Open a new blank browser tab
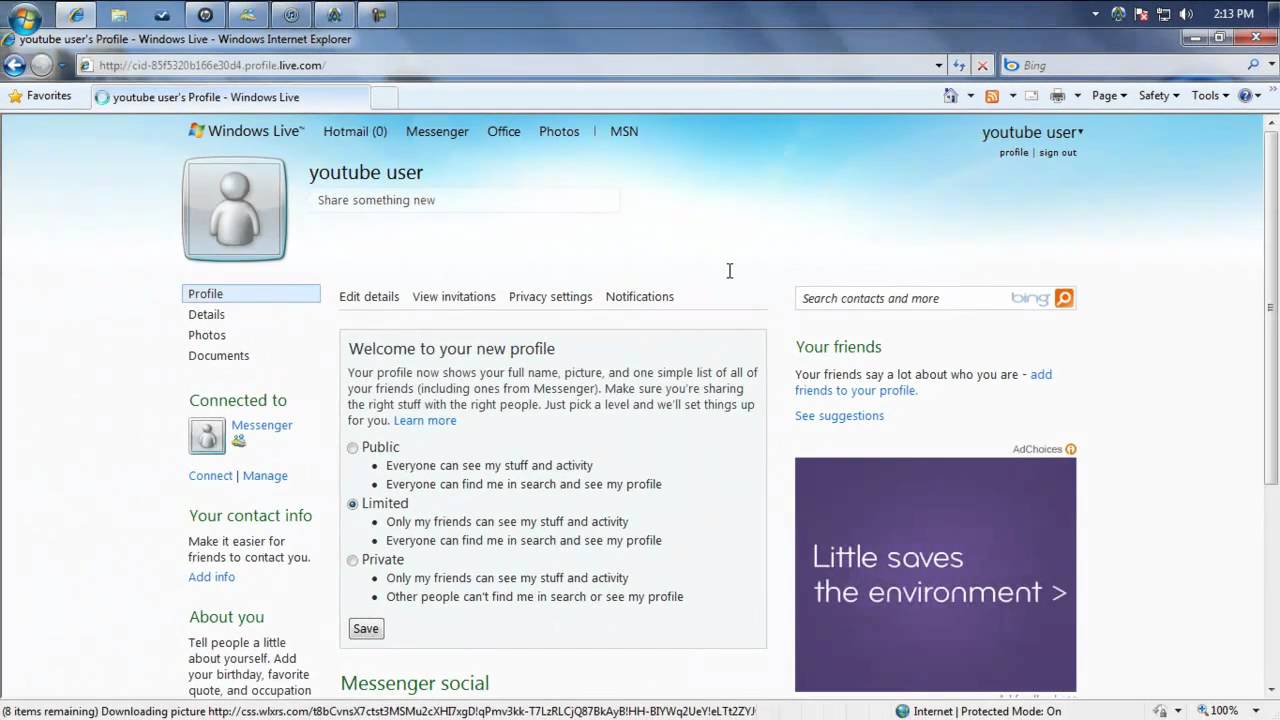Image resolution: width=1280 pixels, height=720 pixels. tap(384, 97)
